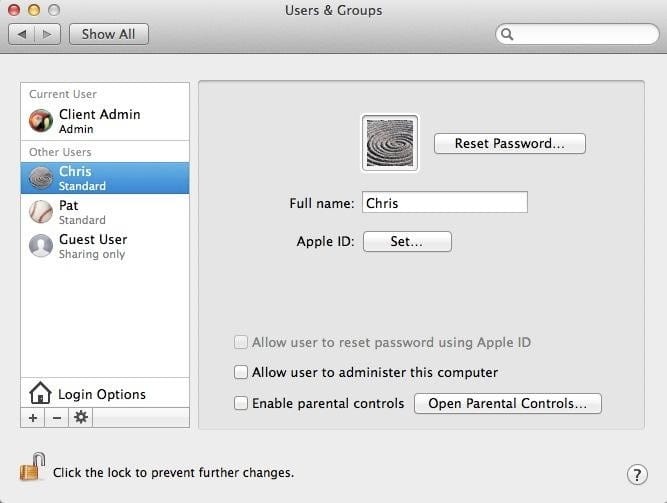The height and width of the screenshot is (503, 667).
Task: Toggle Enable parental controls checkbox
Action: point(240,403)
